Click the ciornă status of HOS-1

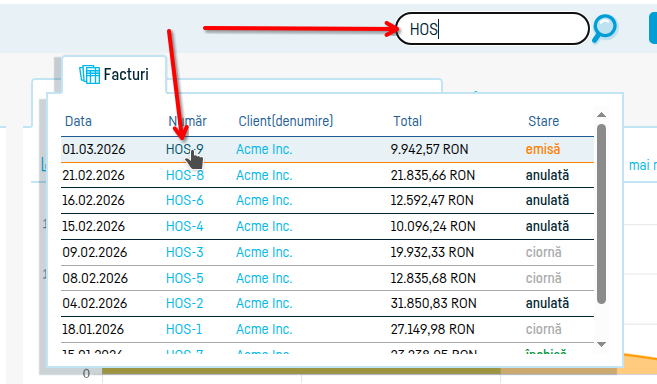pyautogui.click(x=543, y=330)
